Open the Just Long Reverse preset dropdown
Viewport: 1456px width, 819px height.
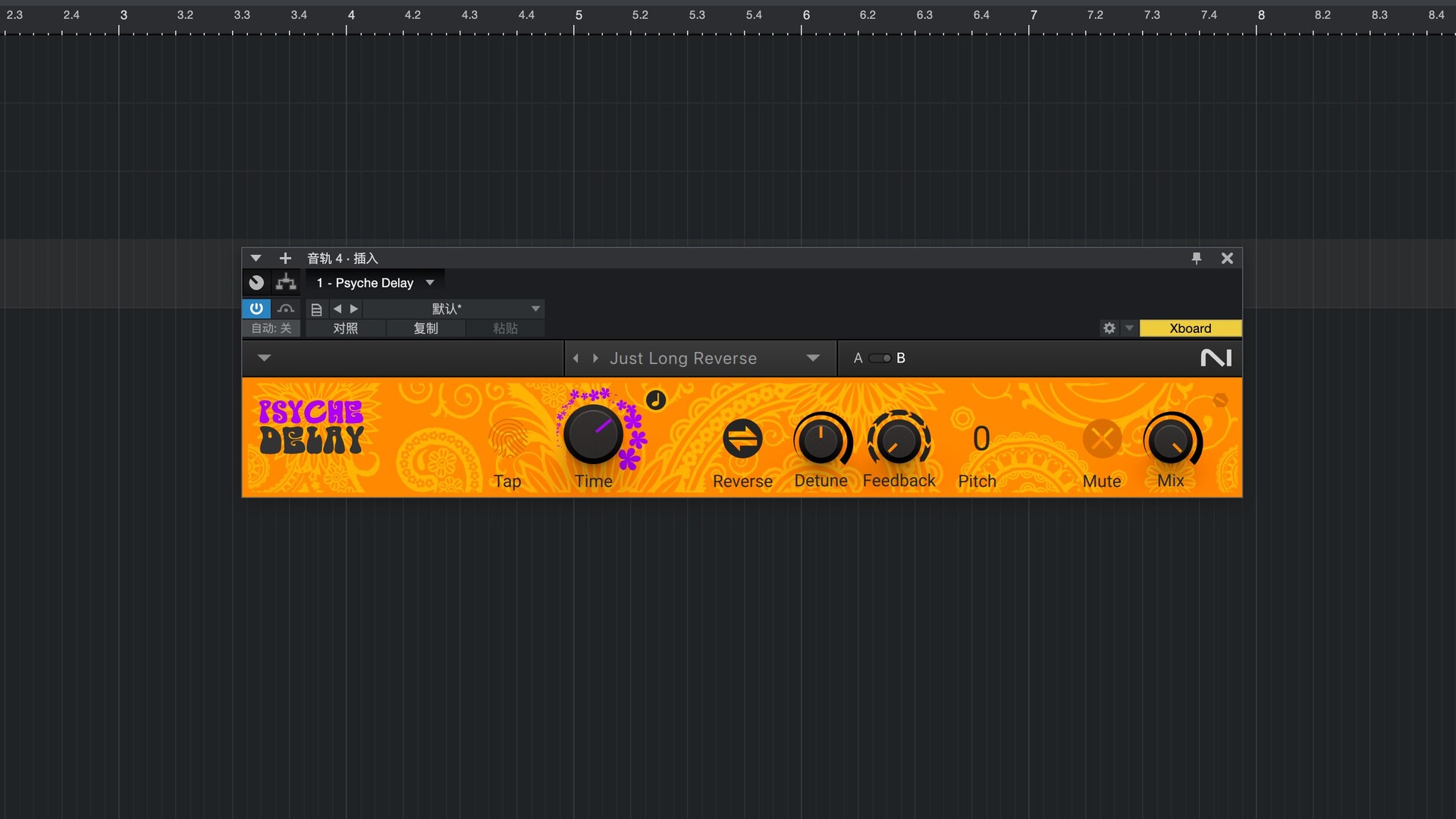[x=813, y=358]
